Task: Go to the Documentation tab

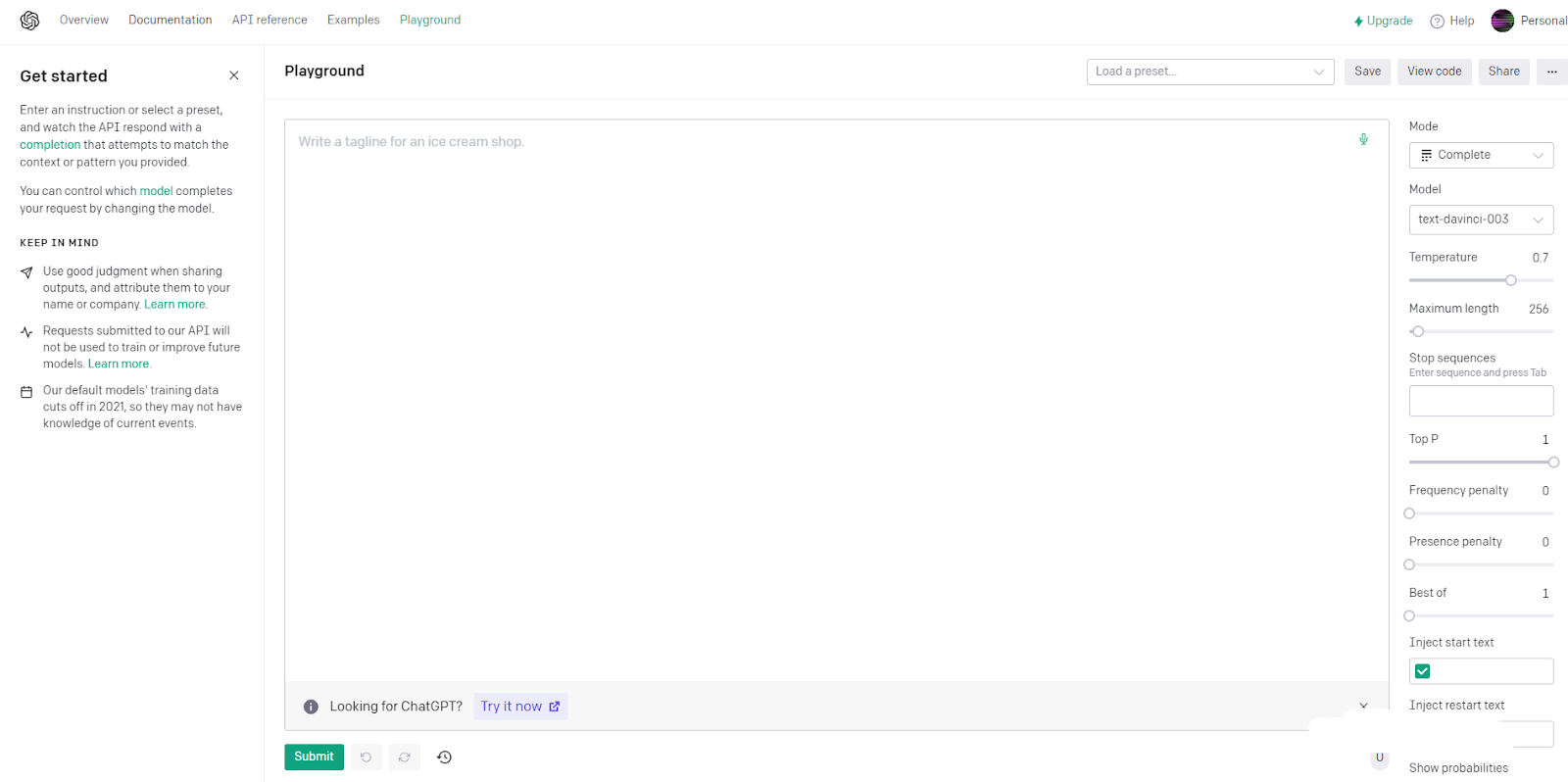Action: (x=170, y=20)
